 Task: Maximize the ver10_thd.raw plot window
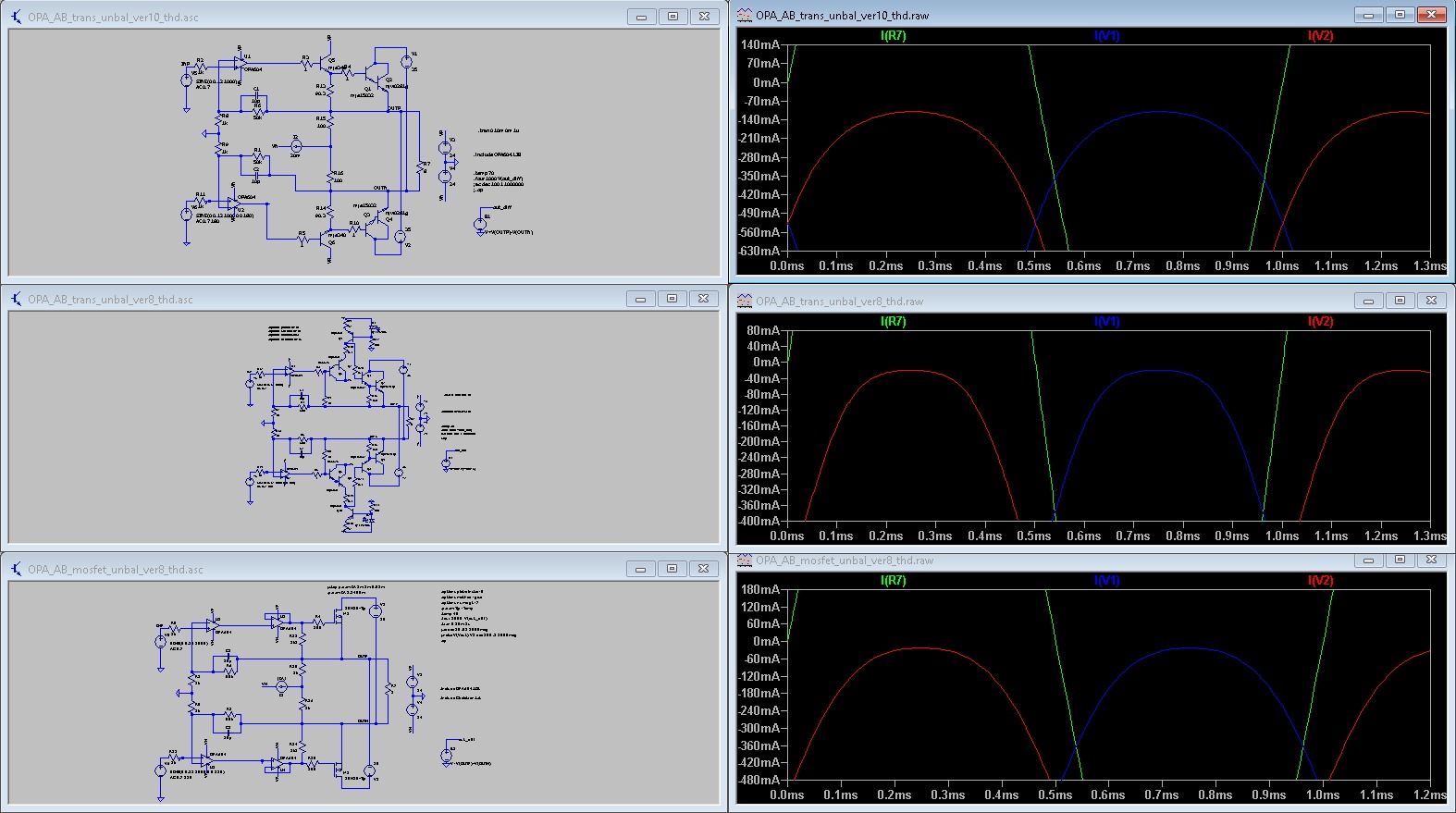pos(1400,15)
